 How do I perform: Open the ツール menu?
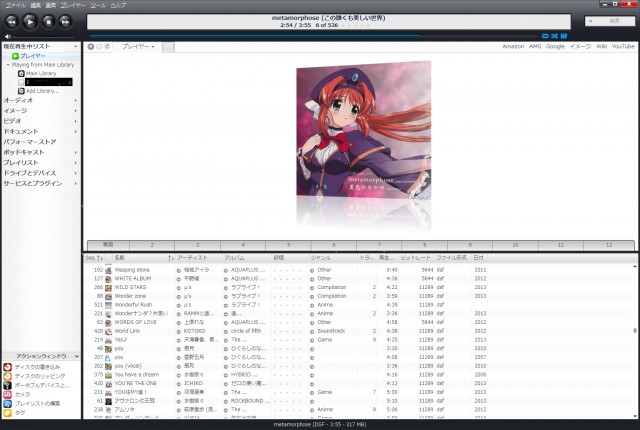[98, 5]
